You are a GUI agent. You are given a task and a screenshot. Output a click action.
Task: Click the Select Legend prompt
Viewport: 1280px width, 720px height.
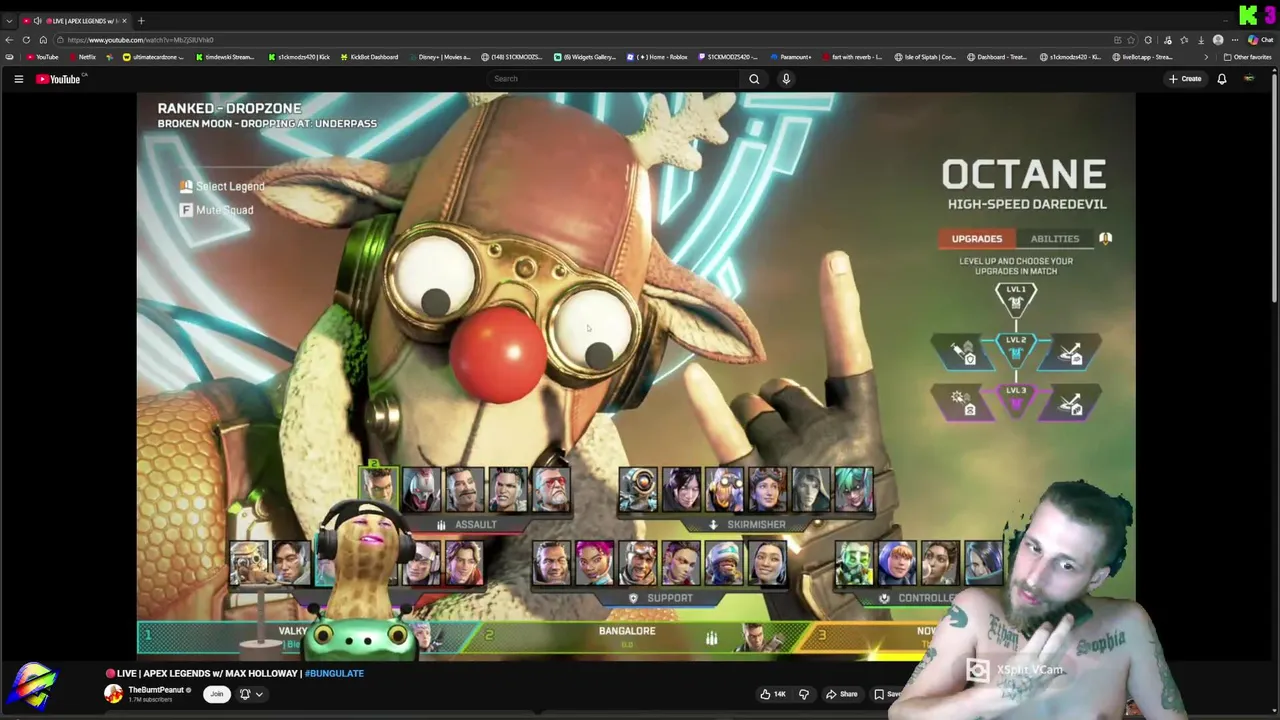coord(222,186)
